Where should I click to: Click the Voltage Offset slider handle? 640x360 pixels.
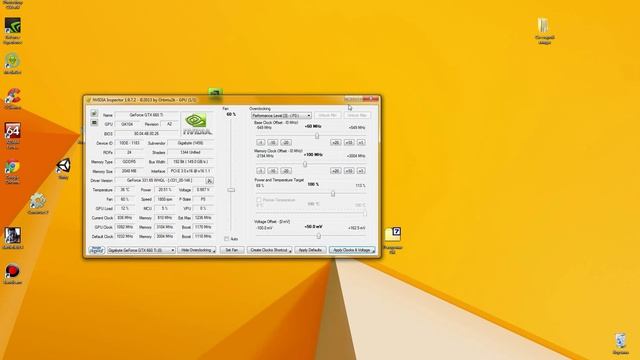point(319,236)
